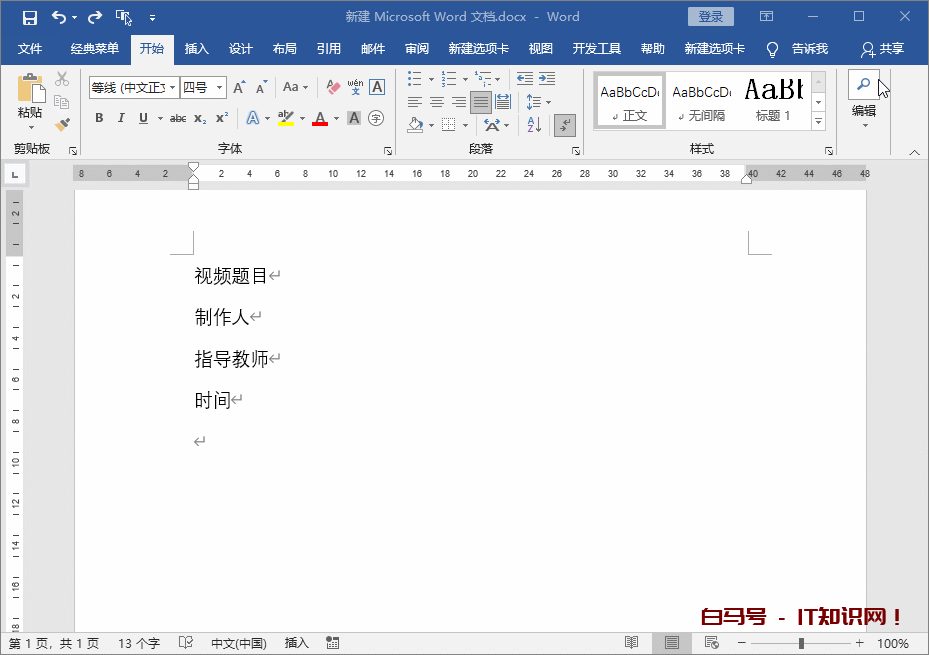Toggle the show/hide paragraph marks button
This screenshot has height=655, width=929.
564,124
